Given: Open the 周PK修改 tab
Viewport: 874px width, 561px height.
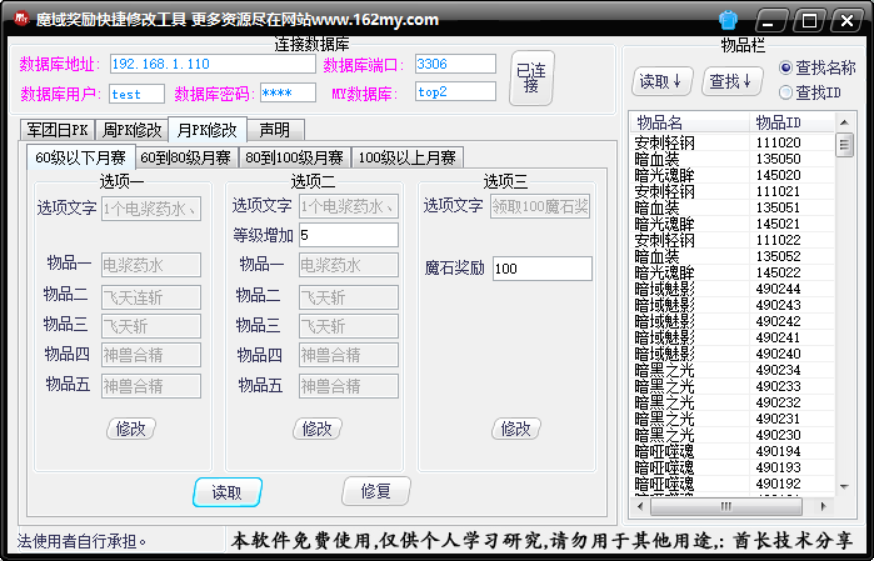Looking at the screenshot, I should click(x=131, y=130).
